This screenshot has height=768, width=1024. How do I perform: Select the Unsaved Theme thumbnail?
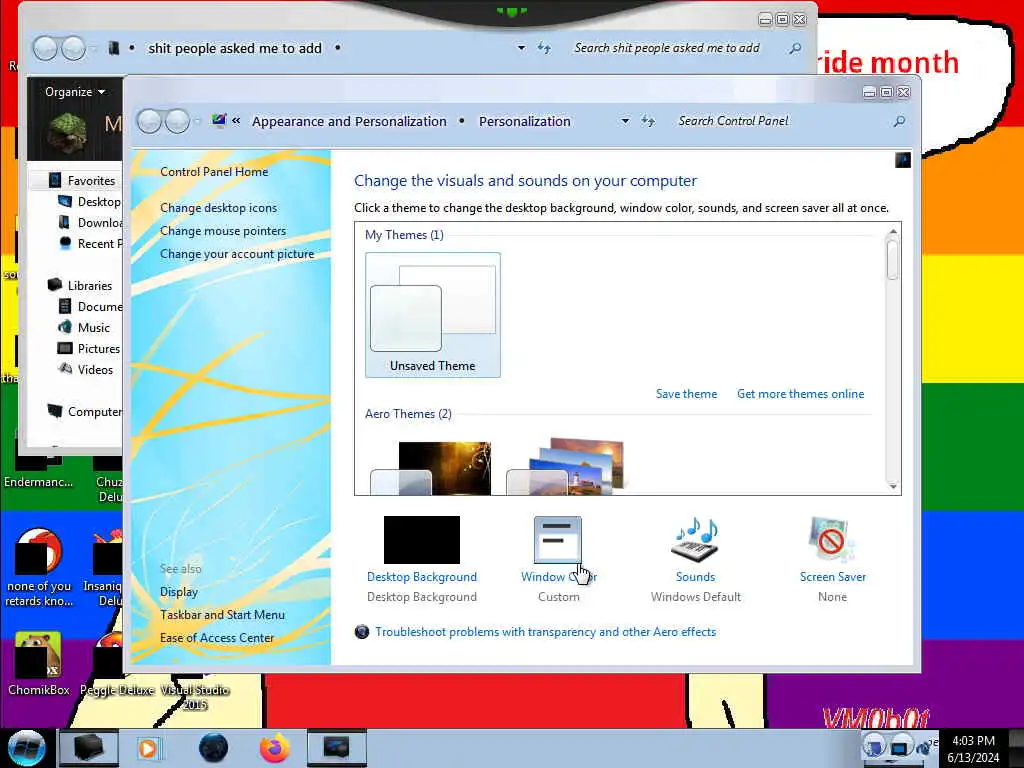click(x=433, y=315)
